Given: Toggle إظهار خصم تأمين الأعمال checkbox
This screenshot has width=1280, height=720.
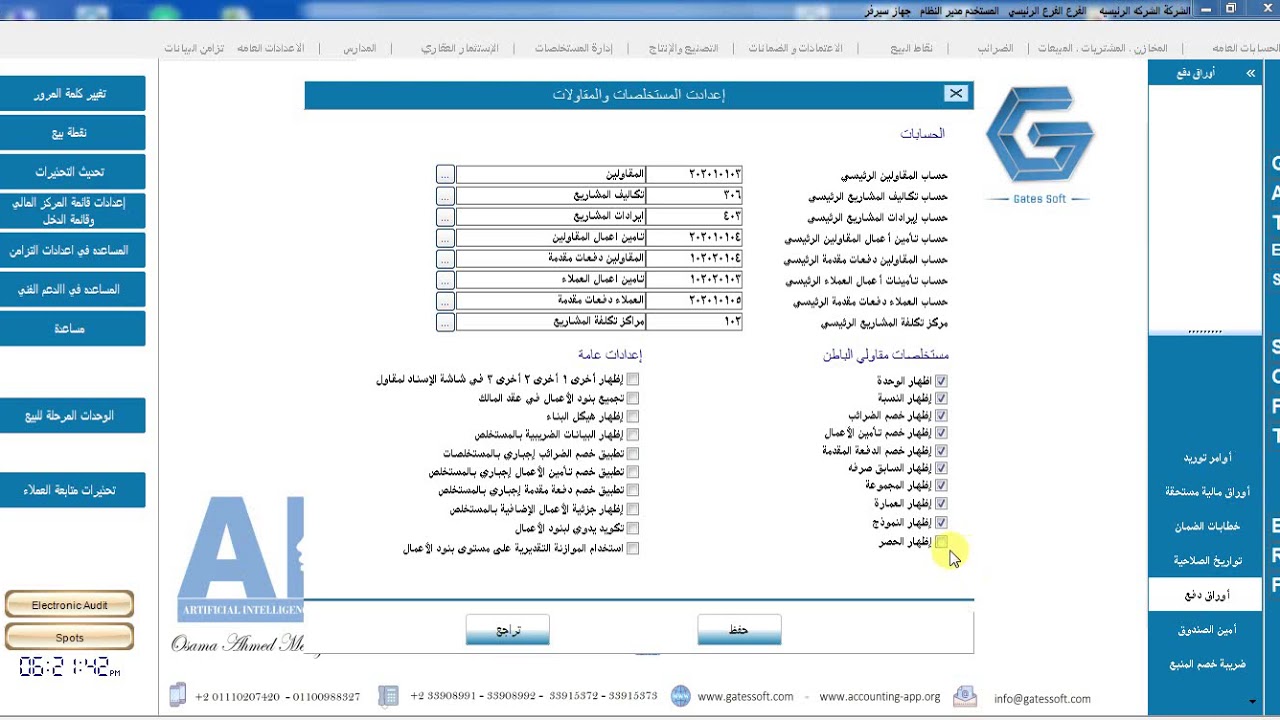Looking at the screenshot, I should (941, 433).
